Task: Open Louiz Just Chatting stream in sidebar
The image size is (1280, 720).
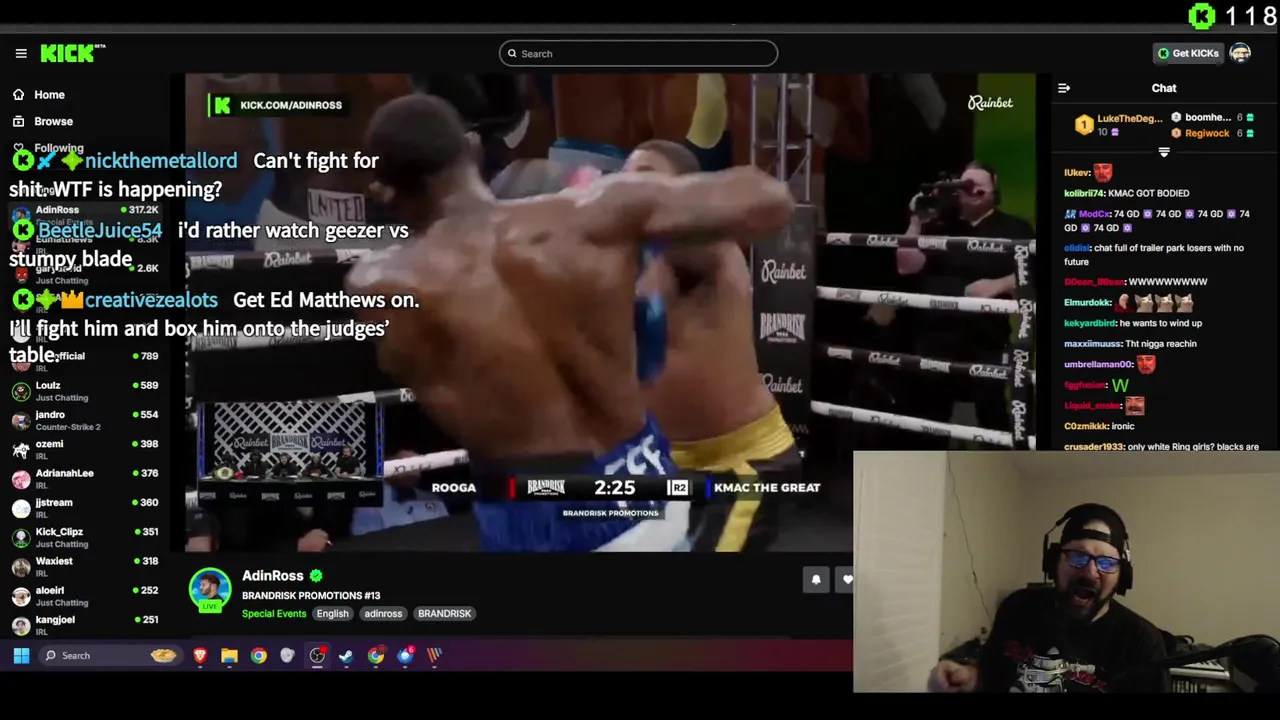Action: [85, 391]
